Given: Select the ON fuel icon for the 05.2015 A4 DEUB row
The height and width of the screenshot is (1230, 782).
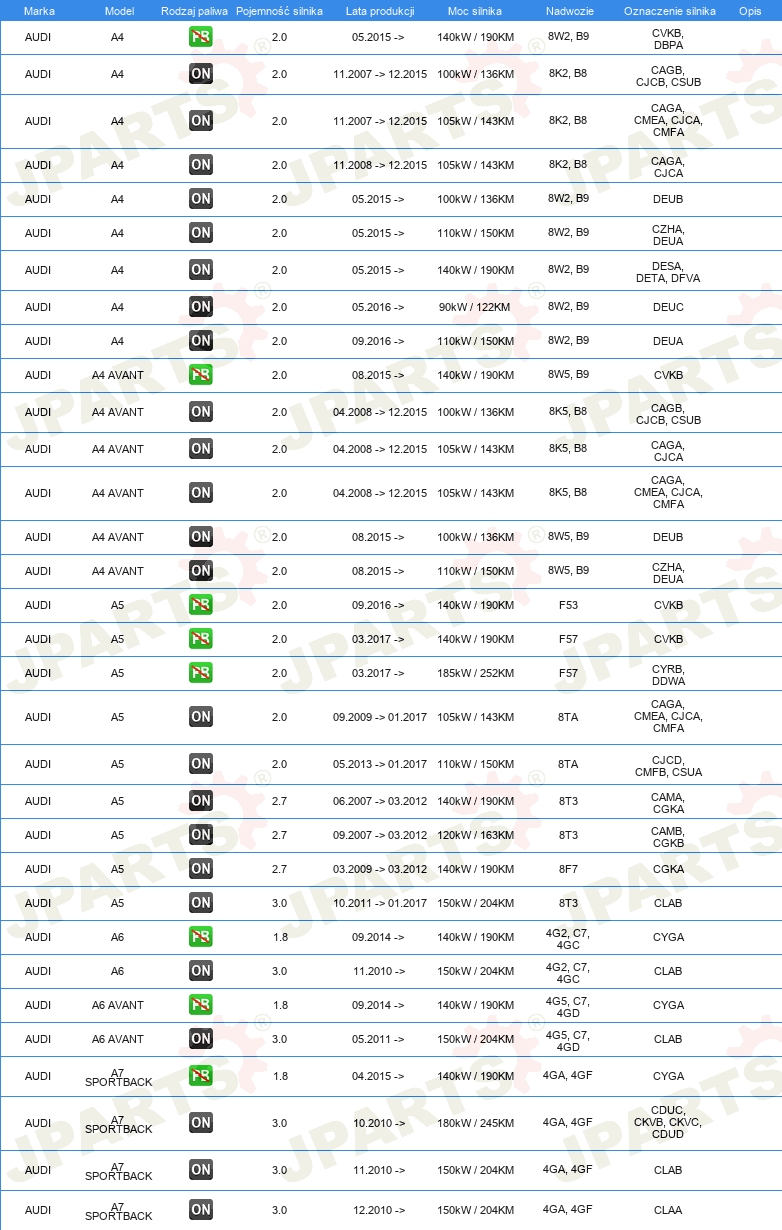Looking at the screenshot, I should coord(201,199).
